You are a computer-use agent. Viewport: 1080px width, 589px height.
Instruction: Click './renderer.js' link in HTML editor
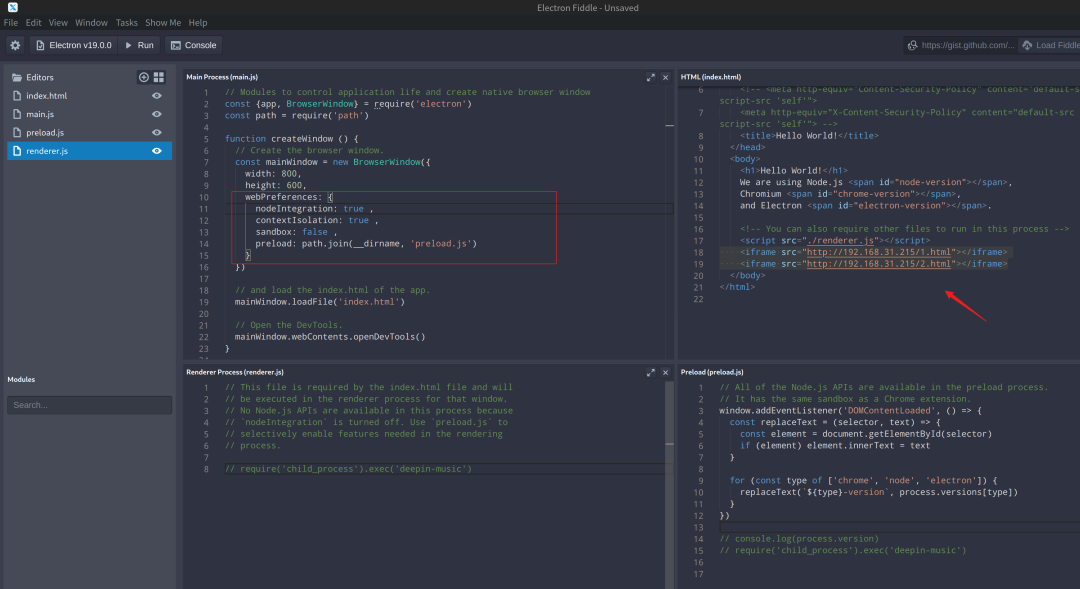840,240
